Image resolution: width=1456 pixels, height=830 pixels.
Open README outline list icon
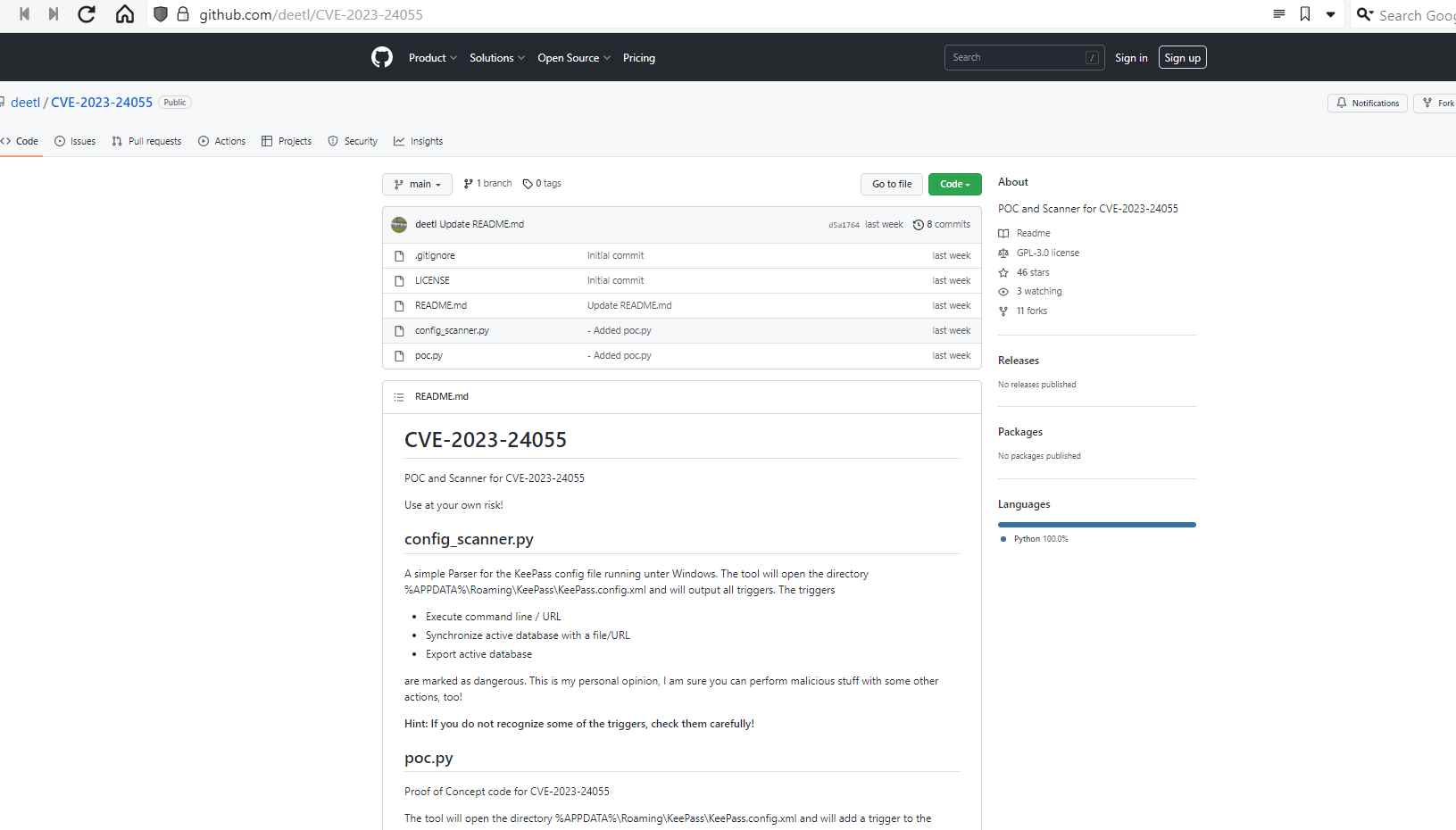[399, 397]
